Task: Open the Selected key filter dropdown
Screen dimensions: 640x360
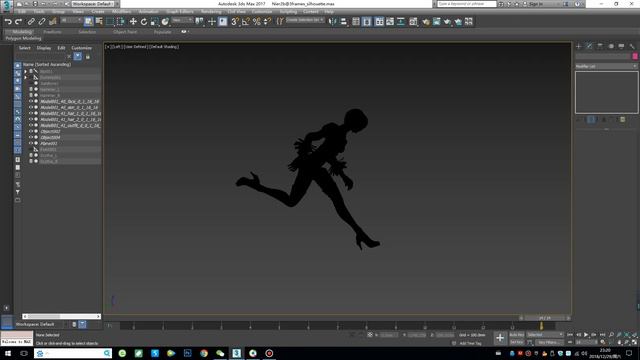Action: point(545,335)
